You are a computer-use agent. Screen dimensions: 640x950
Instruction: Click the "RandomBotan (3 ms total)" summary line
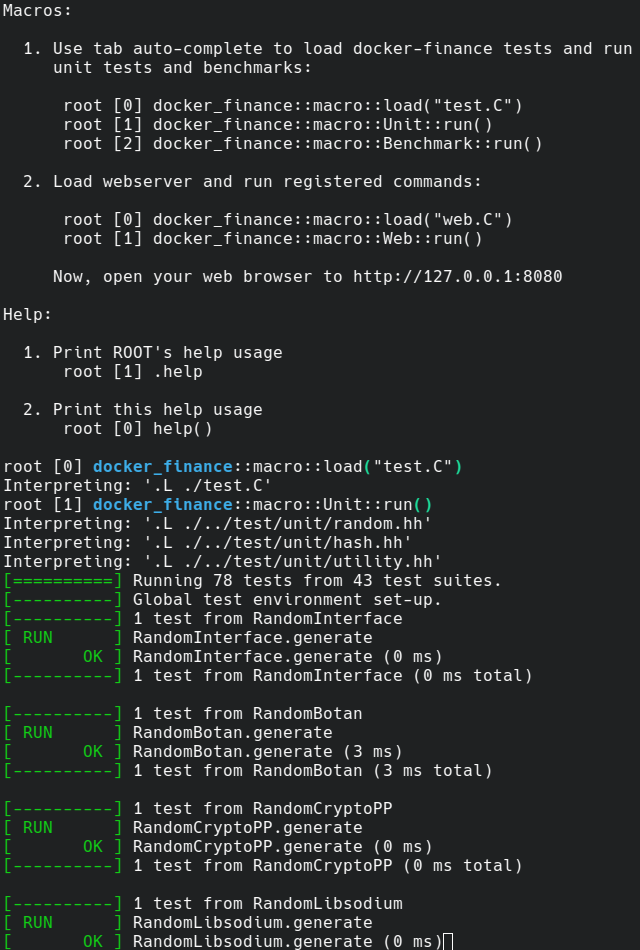click(312, 770)
